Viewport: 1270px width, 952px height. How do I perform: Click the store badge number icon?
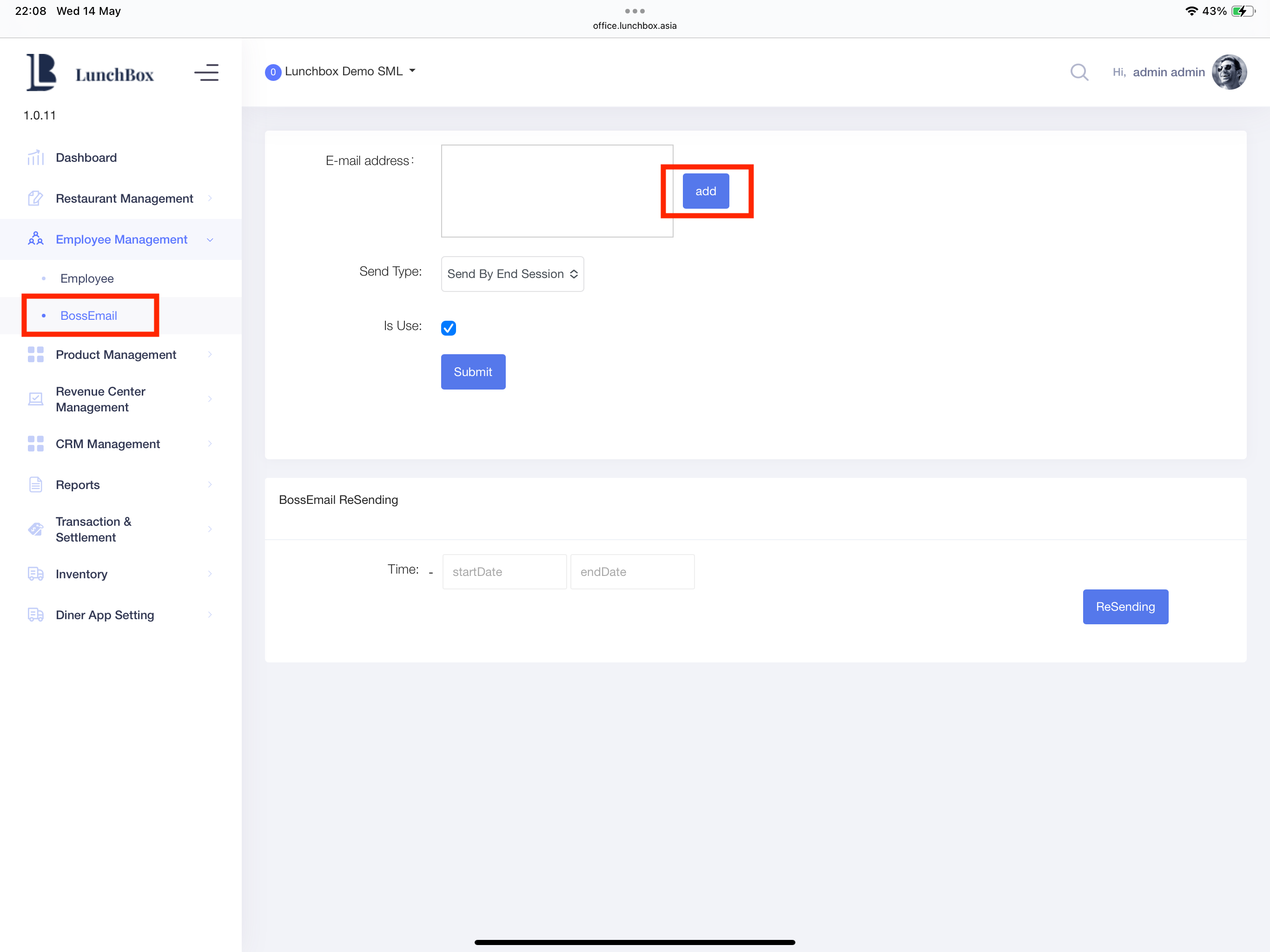273,72
